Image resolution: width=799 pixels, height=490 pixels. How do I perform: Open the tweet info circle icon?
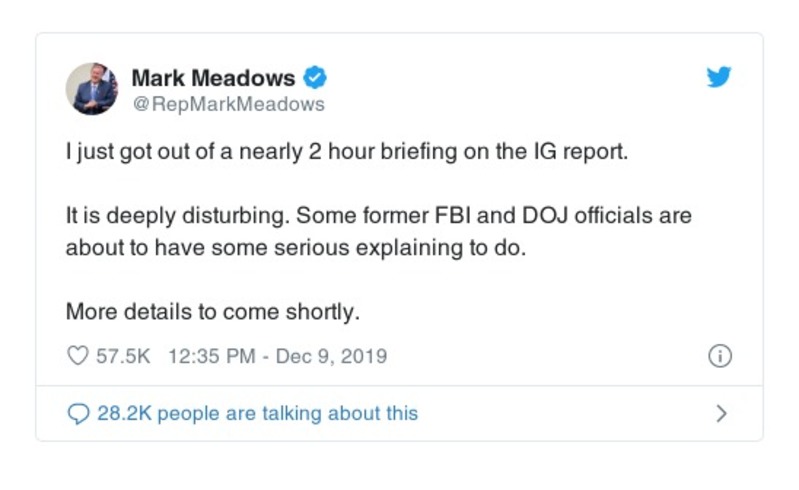click(x=719, y=356)
